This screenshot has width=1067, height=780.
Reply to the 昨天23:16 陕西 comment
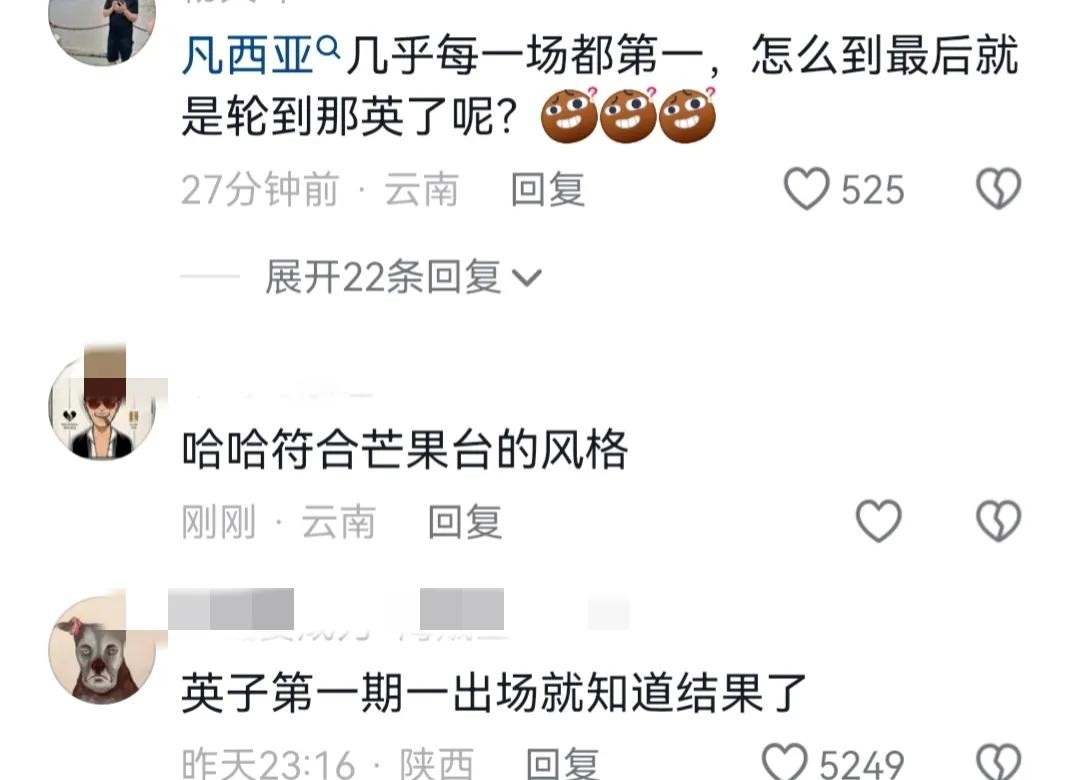(x=563, y=764)
